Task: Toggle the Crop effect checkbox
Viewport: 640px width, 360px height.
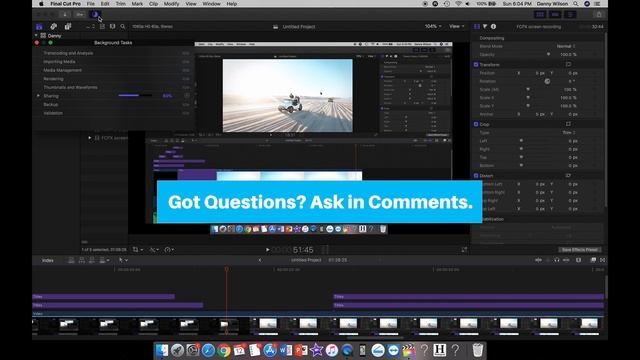Action: tap(476, 124)
